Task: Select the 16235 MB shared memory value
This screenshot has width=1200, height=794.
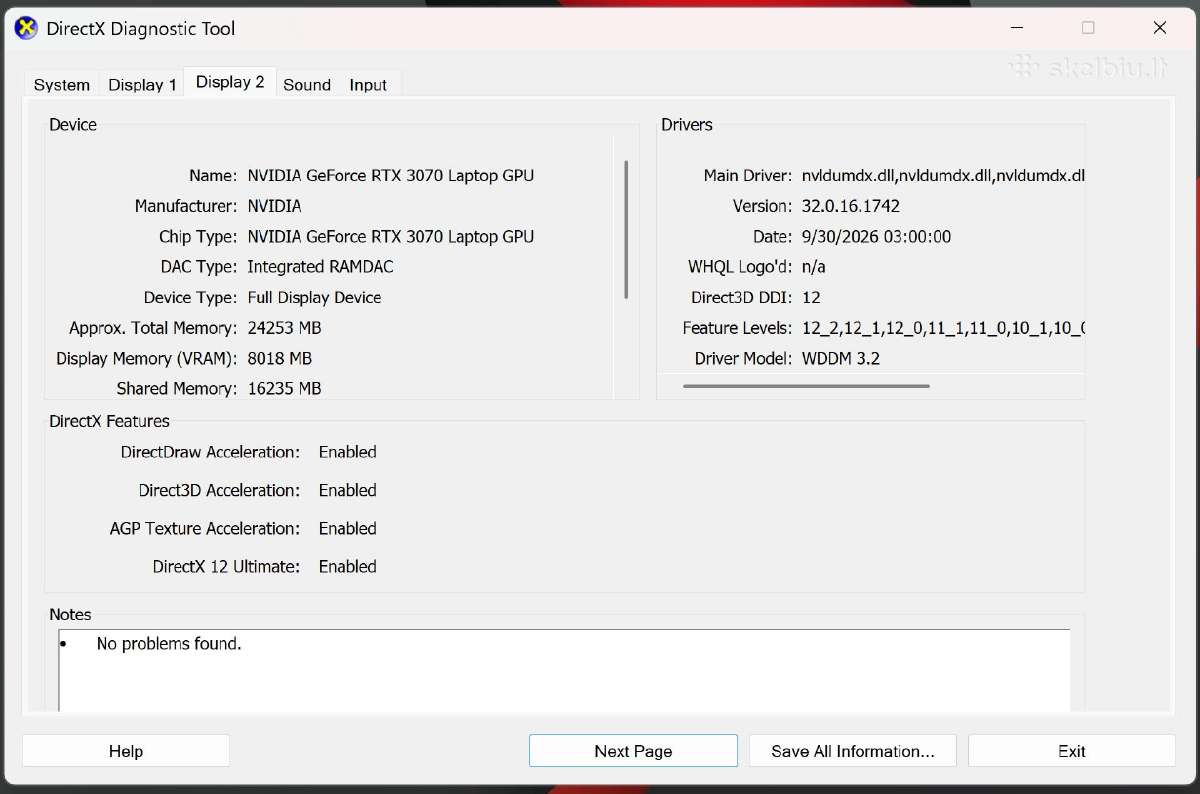Action: click(284, 388)
